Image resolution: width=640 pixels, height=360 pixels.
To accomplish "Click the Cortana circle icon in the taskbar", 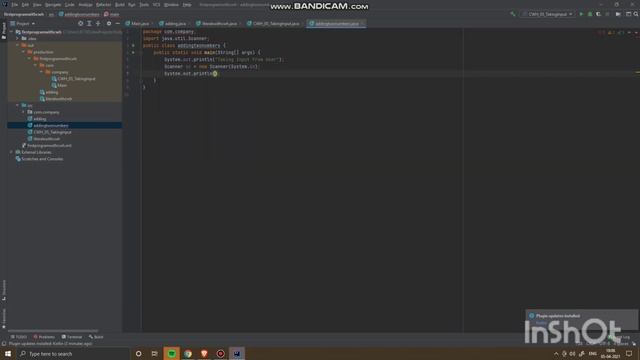I will tap(138, 353).
